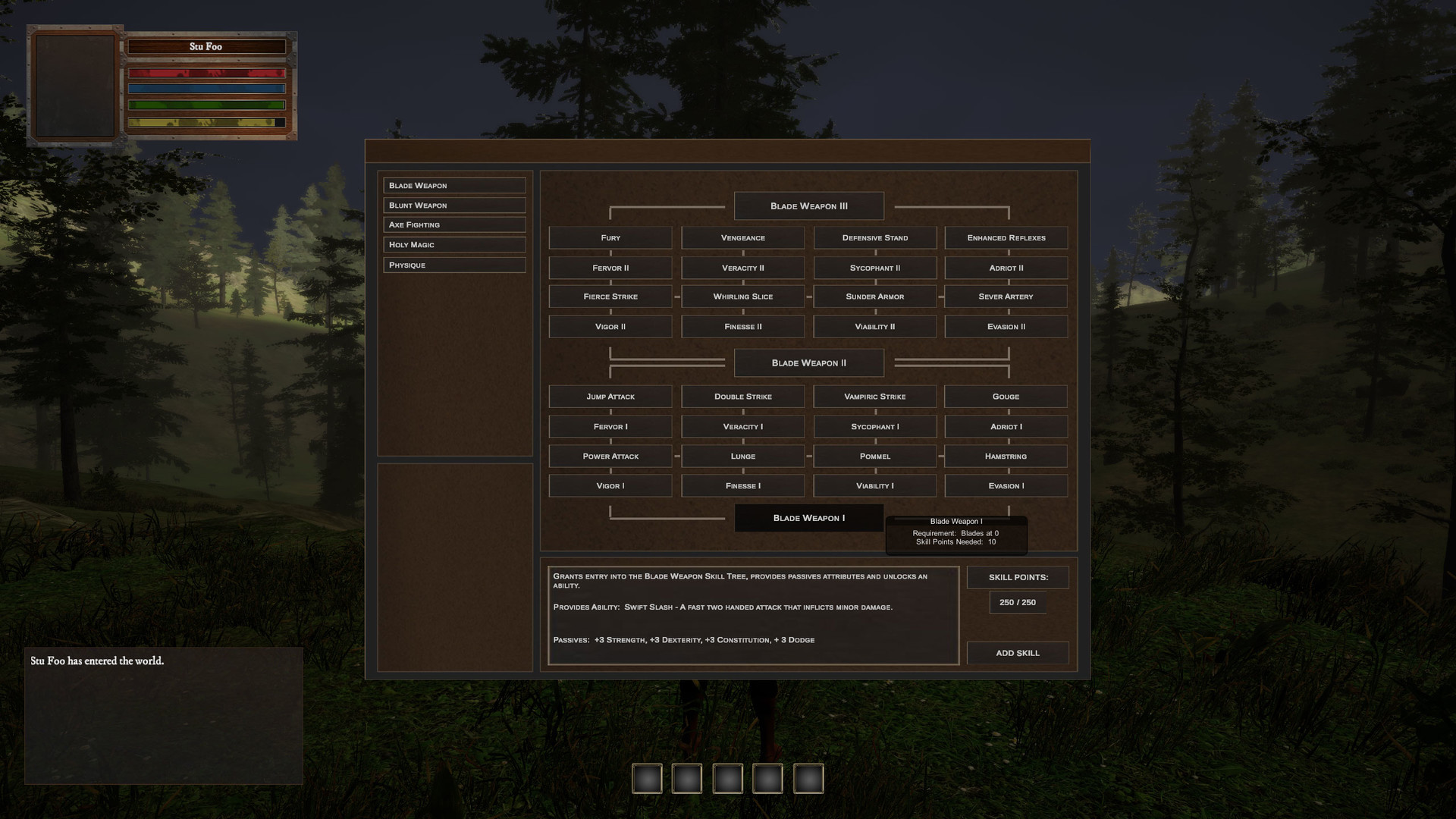Viewport: 1456px width, 819px height.
Task: Choose the Enhanced Reflexes skill
Action: 1006,238
